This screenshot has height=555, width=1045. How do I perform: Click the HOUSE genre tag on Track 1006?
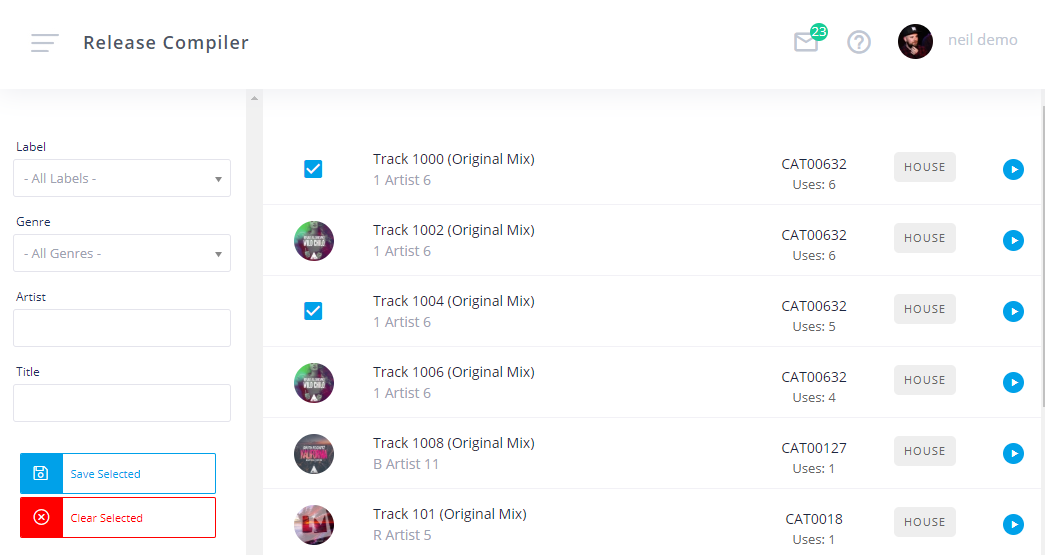924,380
